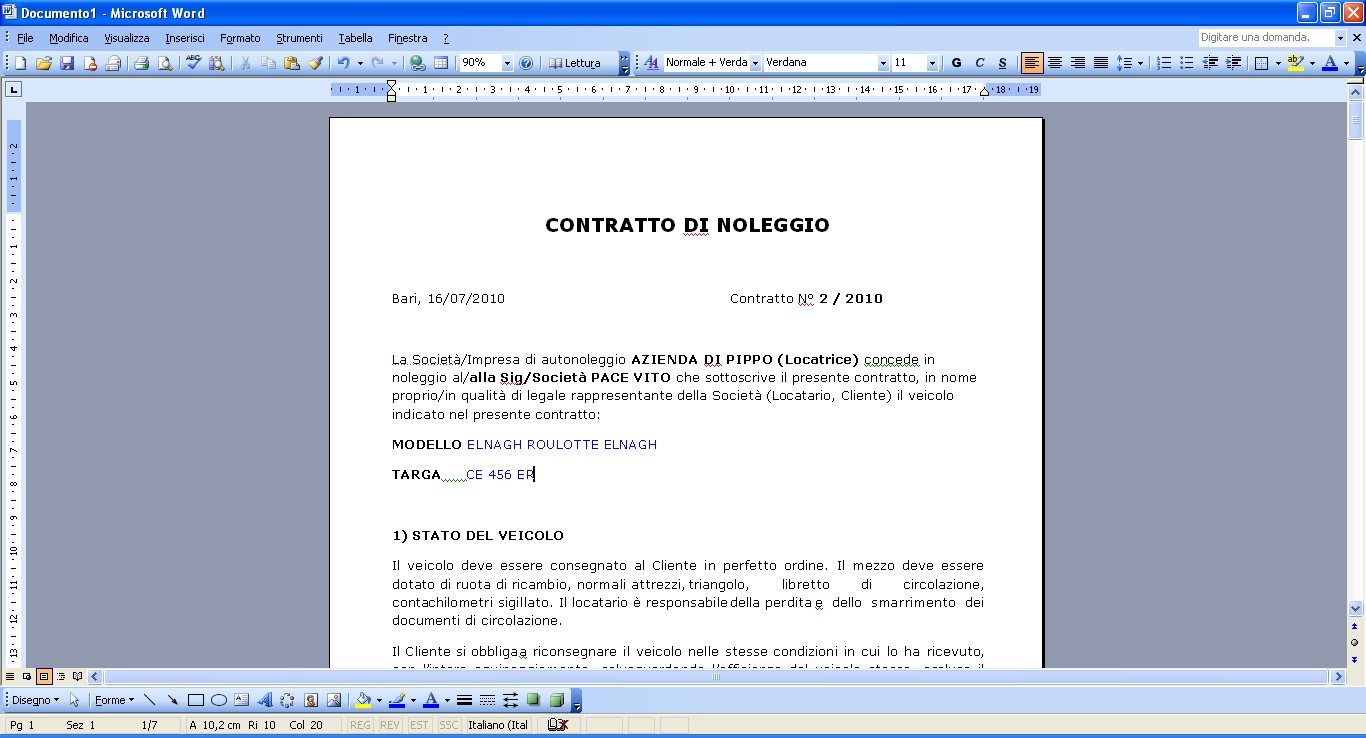The image size is (1366, 738).
Task: Run spelling and grammar check
Action: [193, 63]
